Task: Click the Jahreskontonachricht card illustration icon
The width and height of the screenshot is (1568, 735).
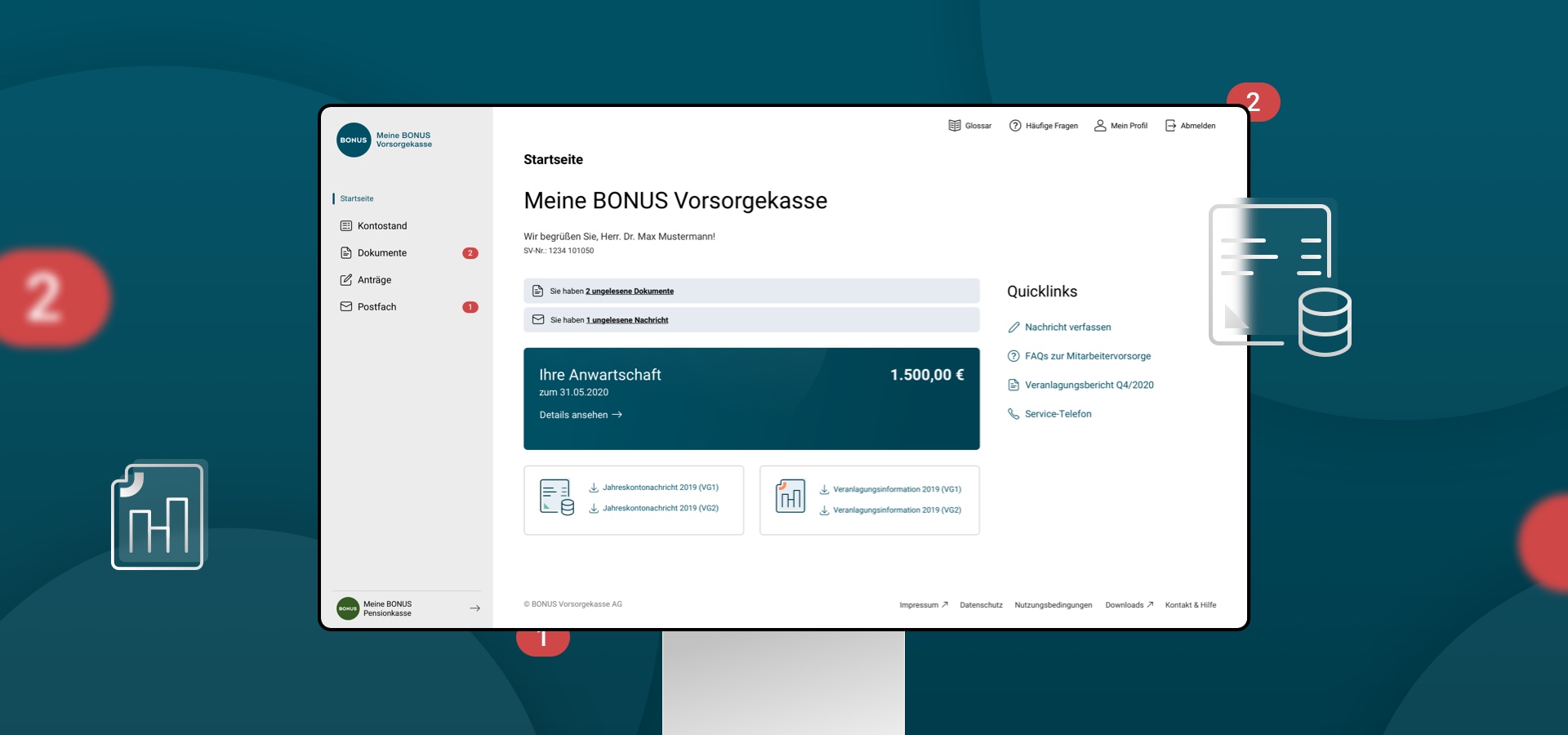Action: coord(557,497)
